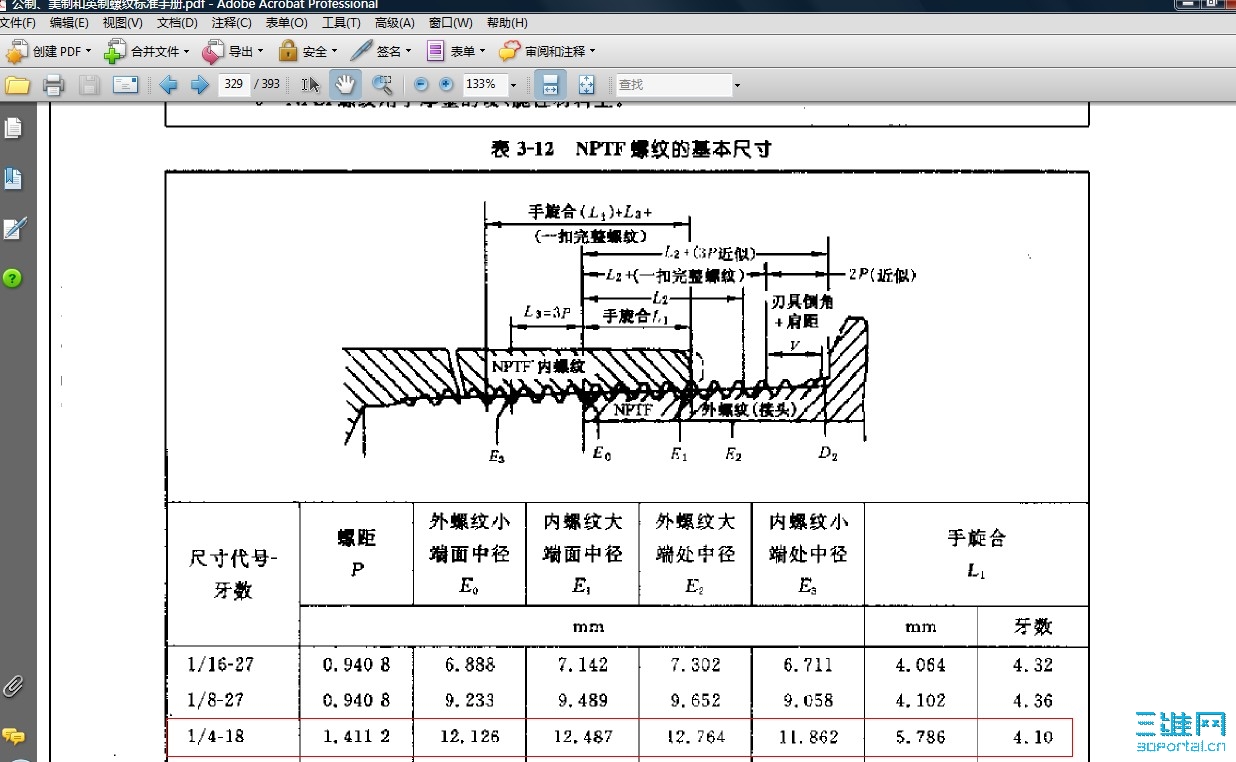
Task: Print the document with the printer icon
Action: pos(53,85)
